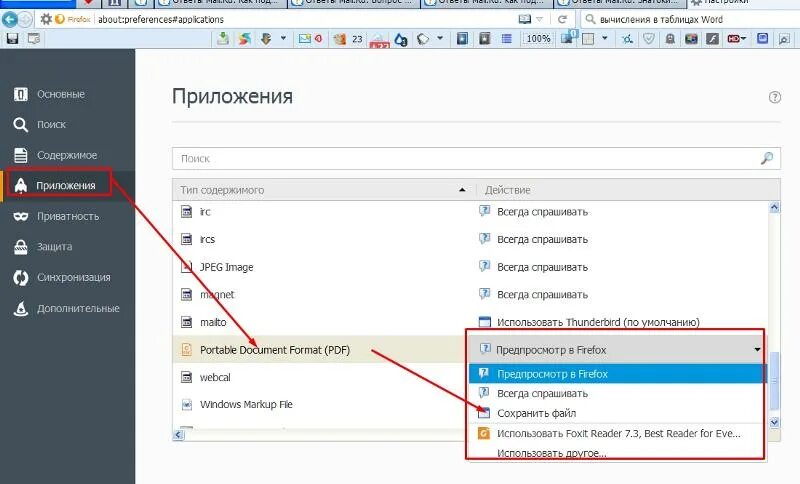800x484 pixels.
Task: Choose Предпросмотр в Firefox highlighted option
Action: click(616, 374)
